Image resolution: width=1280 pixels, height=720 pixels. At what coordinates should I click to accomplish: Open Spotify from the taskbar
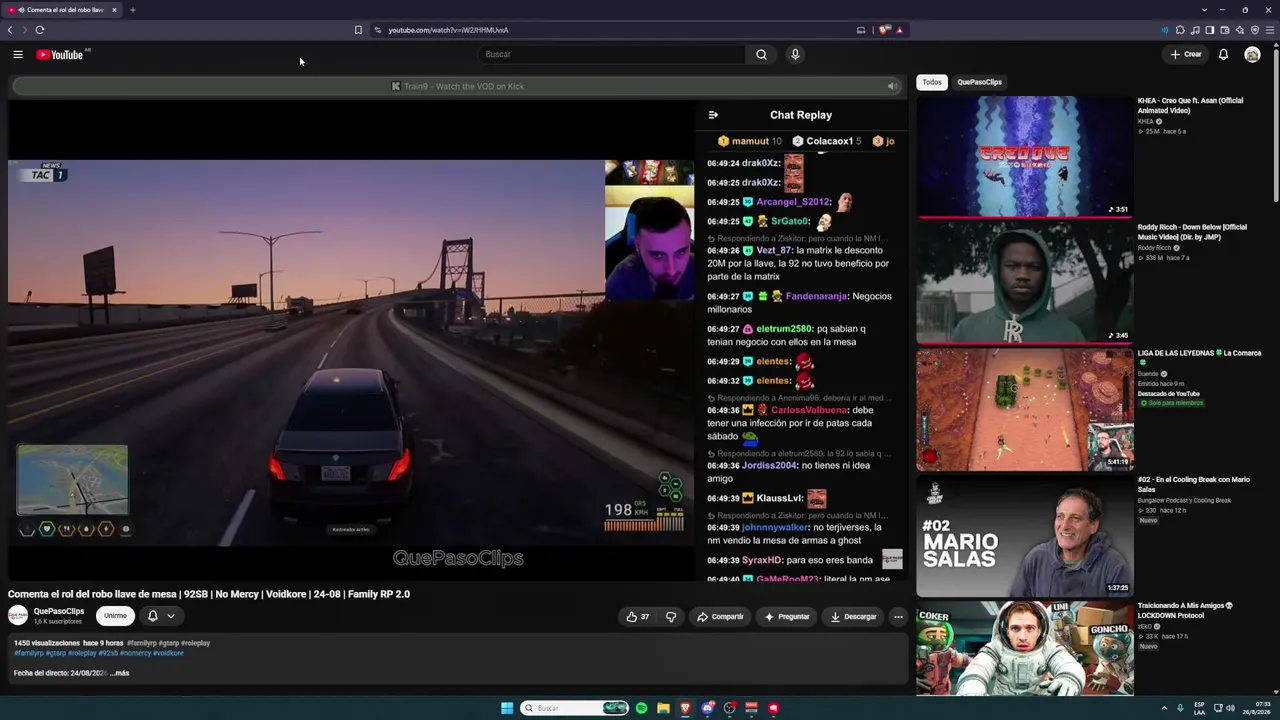pos(642,708)
